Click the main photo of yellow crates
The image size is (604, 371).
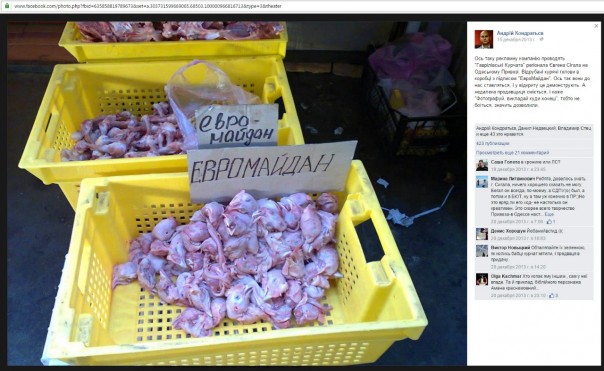click(x=237, y=193)
